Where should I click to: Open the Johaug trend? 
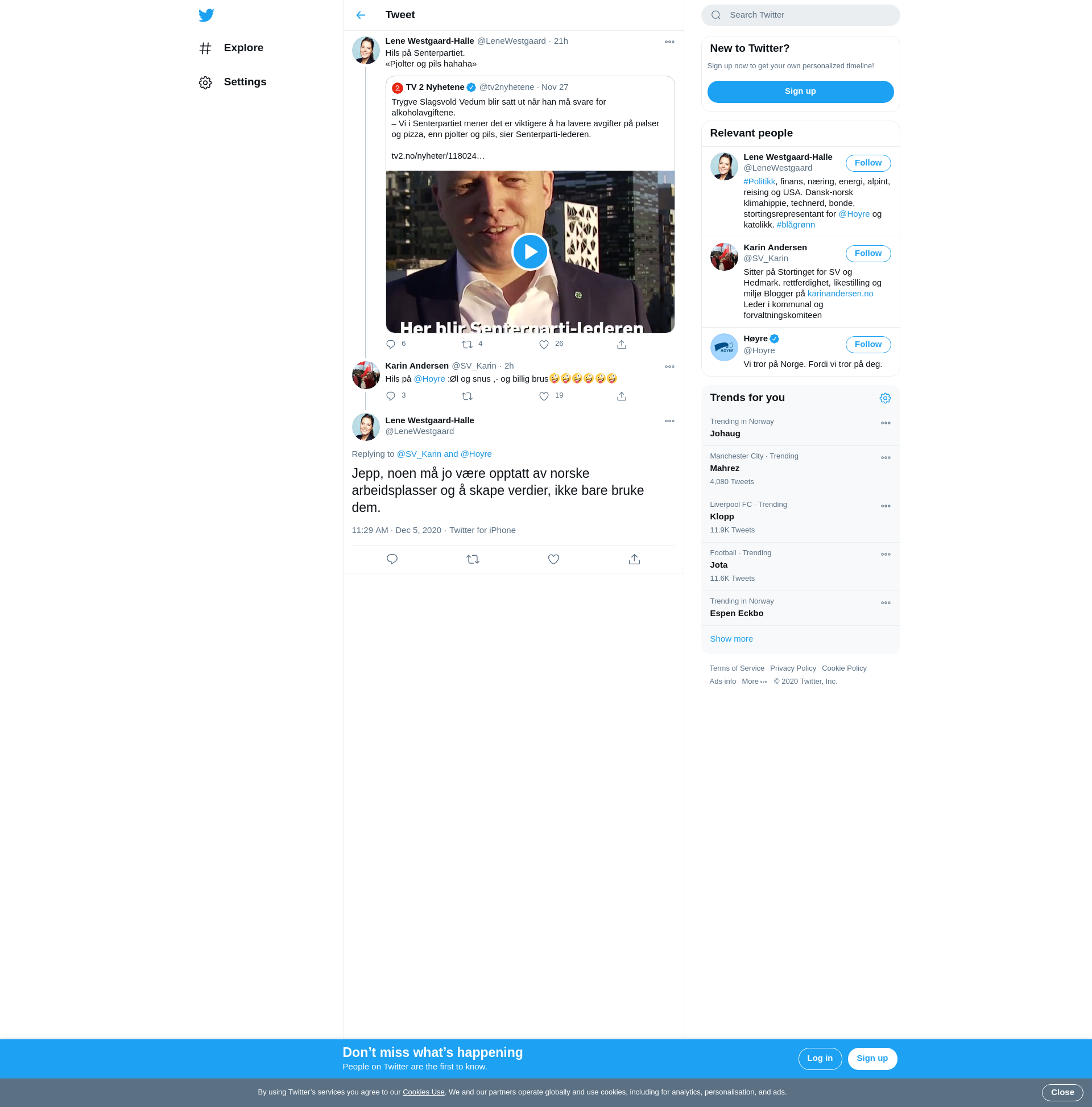point(800,428)
